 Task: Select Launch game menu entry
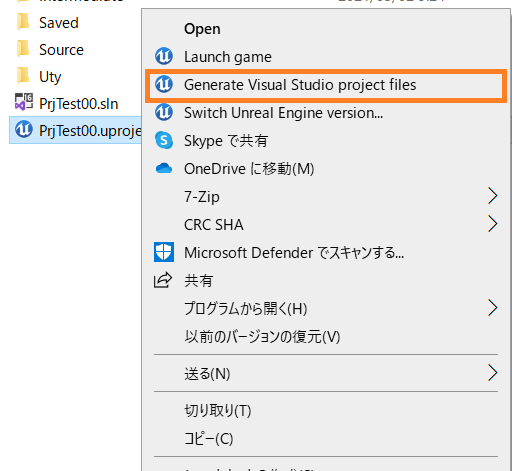click(x=228, y=57)
